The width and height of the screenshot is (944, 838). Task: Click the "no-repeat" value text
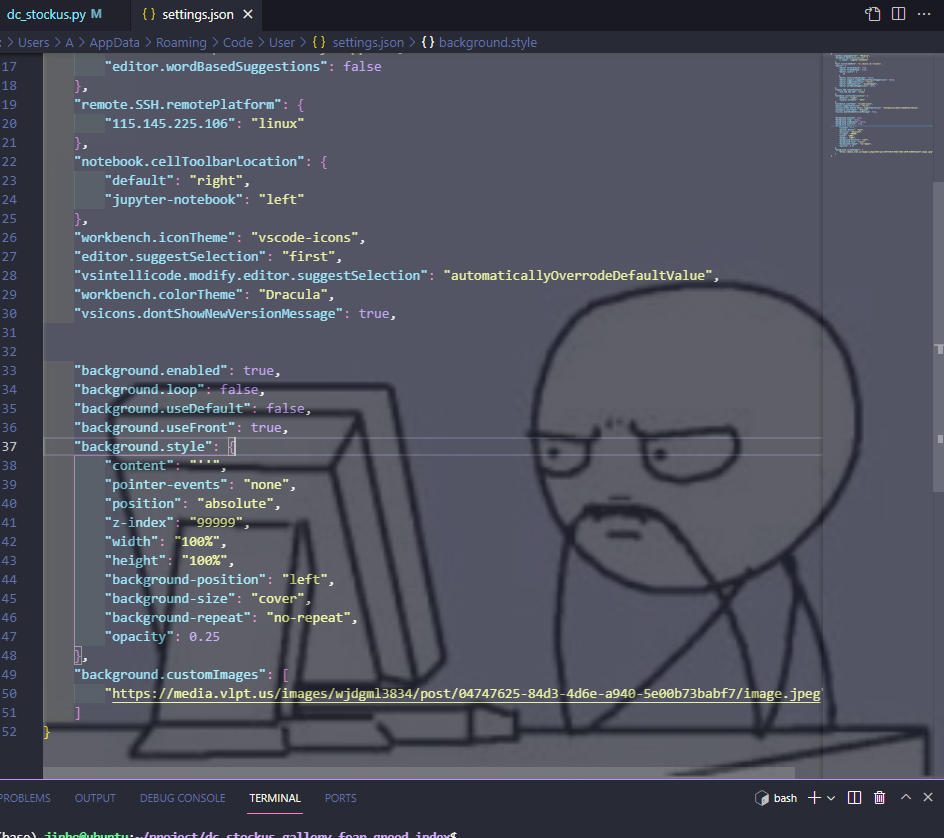[x=308, y=618]
